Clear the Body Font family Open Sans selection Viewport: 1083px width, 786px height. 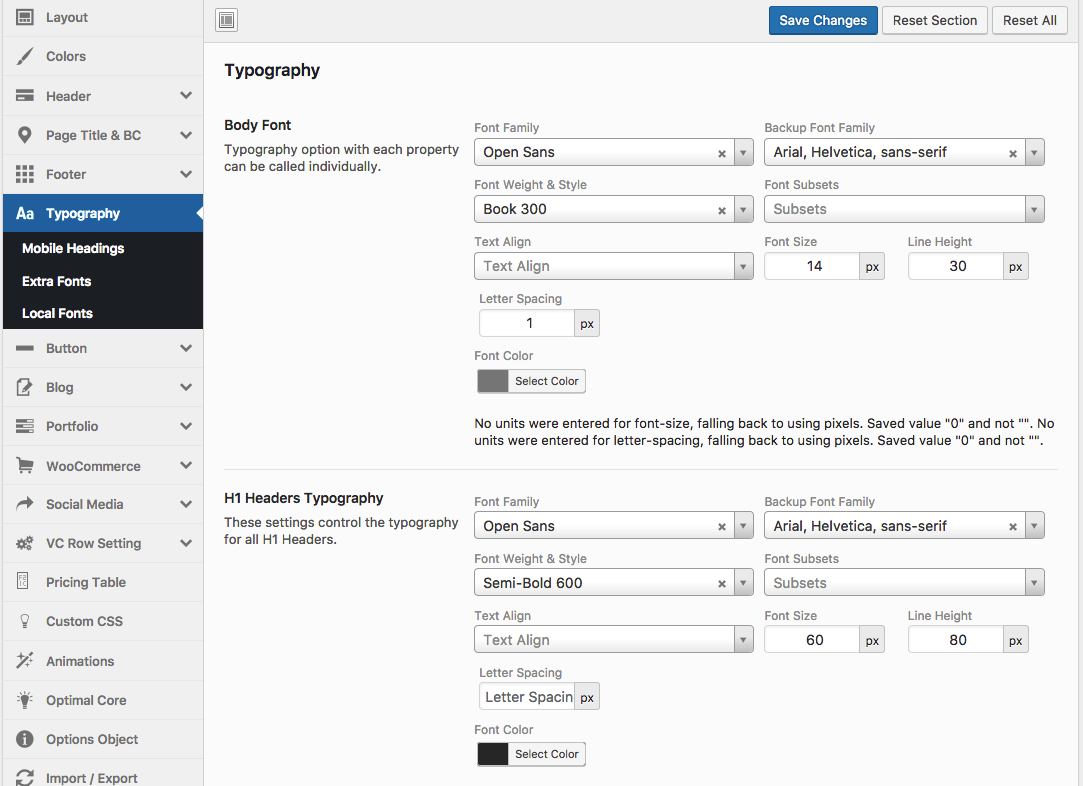722,153
